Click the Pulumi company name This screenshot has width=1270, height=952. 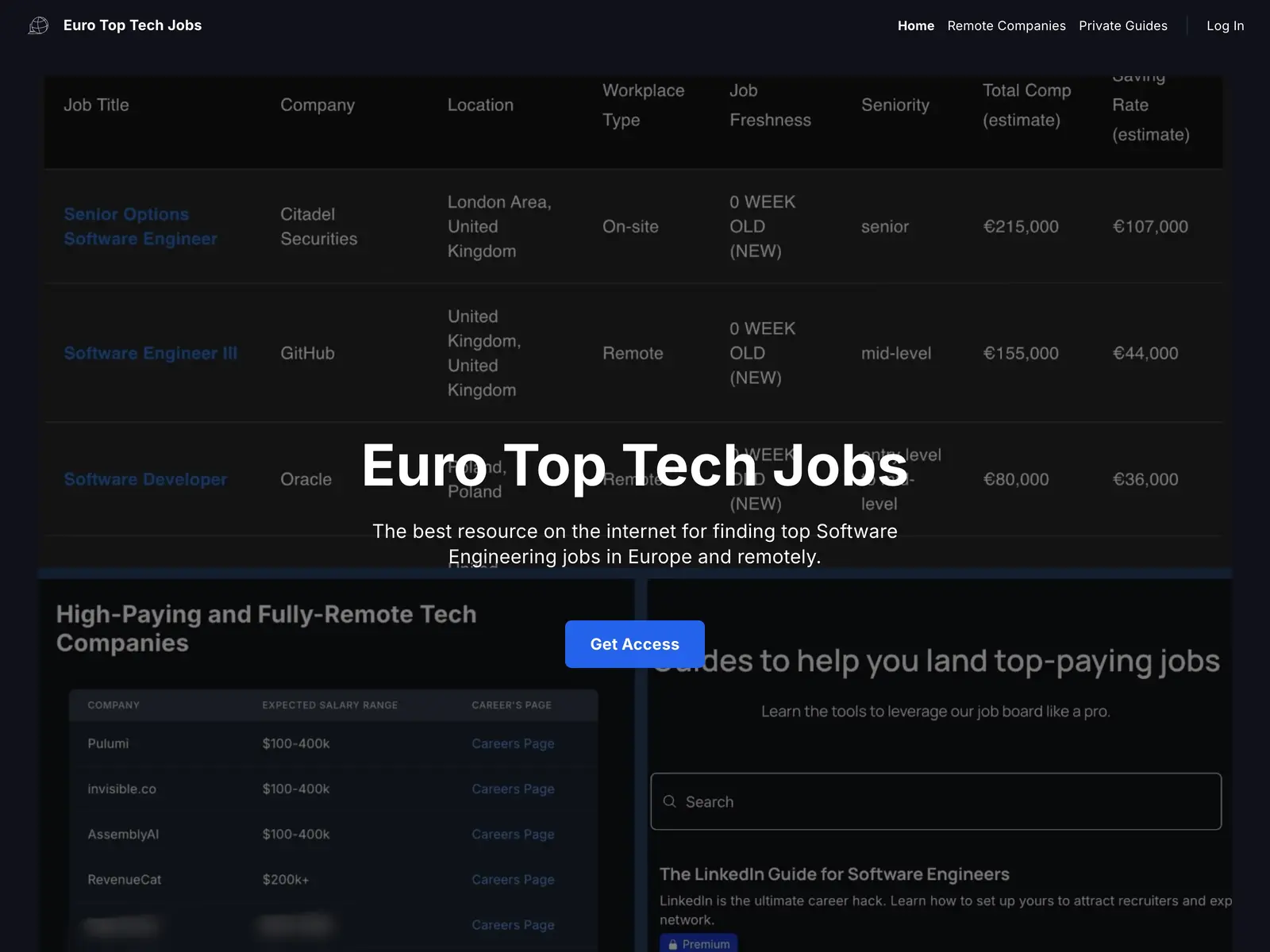pyautogui.click(x=108, y=743)
